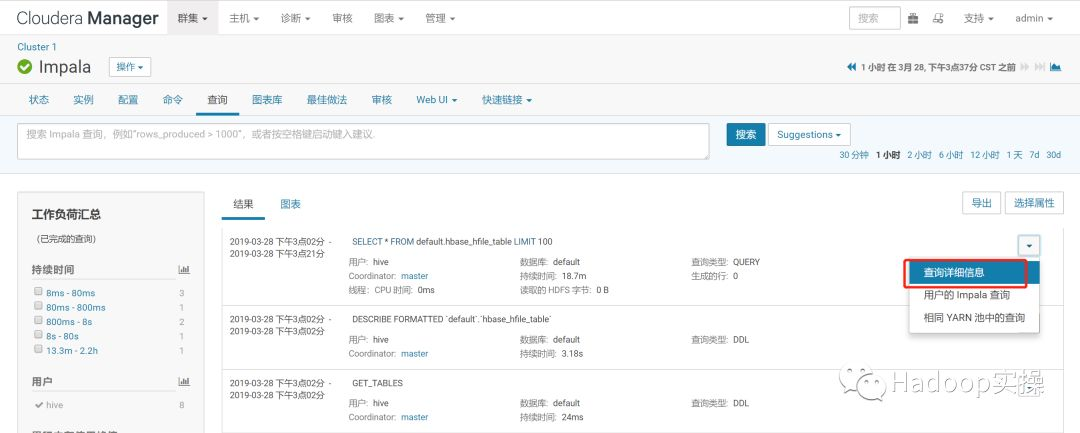Viewport: 1080px width, 433px height.
Task: Open the running commands icon in header
Action: click(x=938, y=19)
